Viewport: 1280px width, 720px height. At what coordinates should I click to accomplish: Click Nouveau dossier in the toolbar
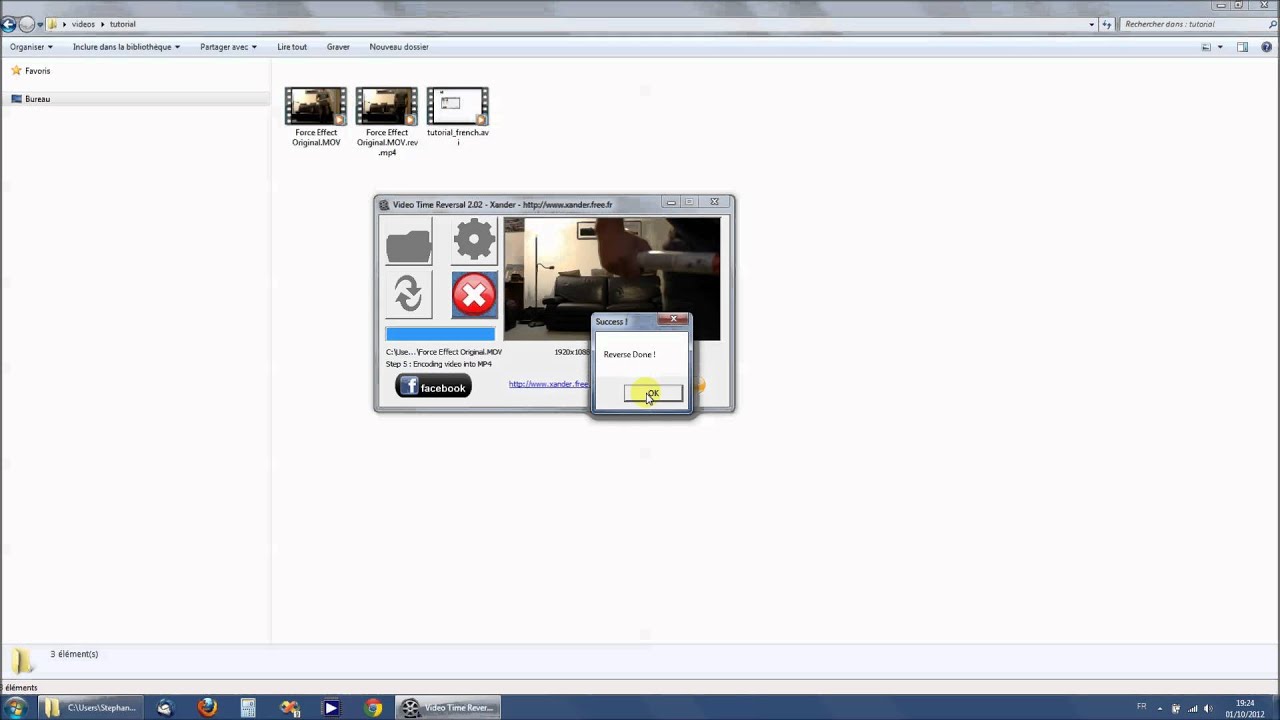(x=399, y=47)
